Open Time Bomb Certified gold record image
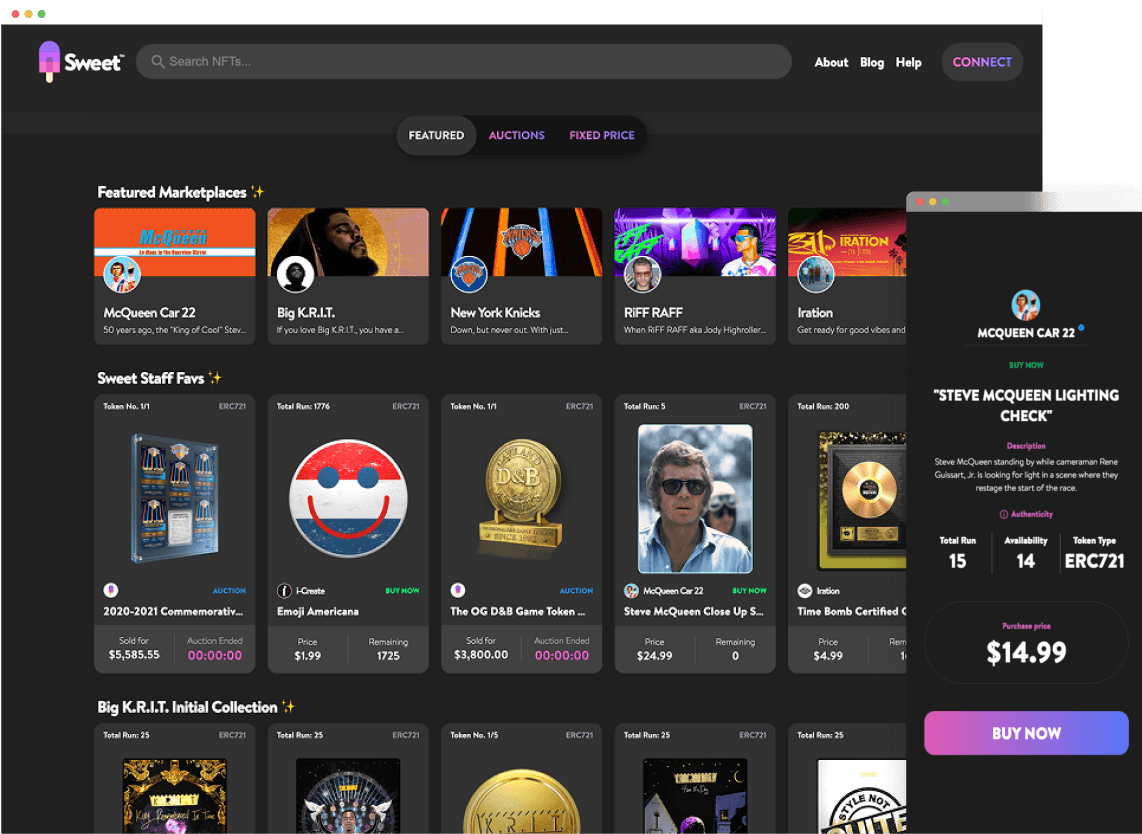Screen dimensions: 1142x834 coord(862,501)
